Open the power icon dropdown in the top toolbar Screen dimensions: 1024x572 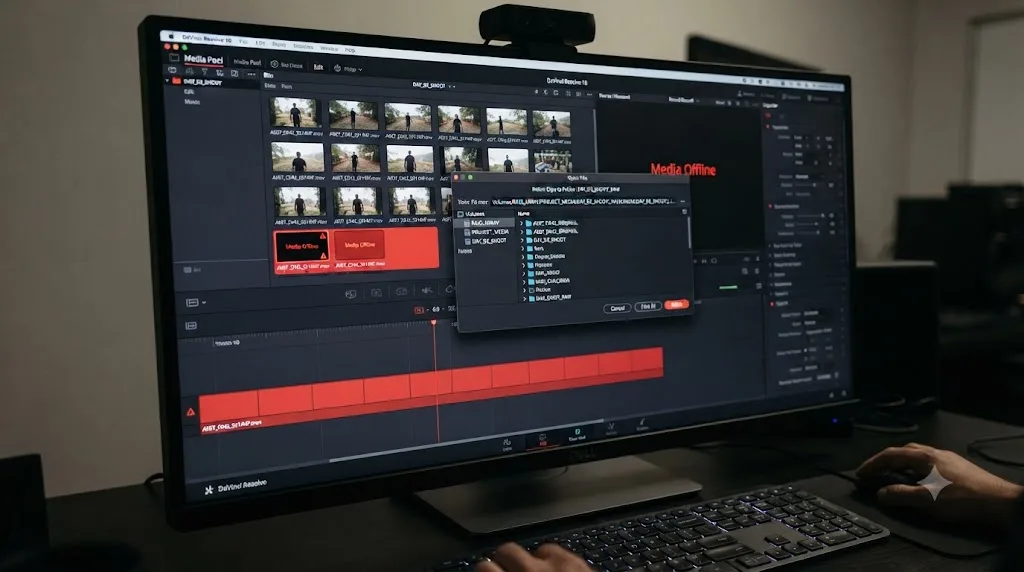(347, 68)
